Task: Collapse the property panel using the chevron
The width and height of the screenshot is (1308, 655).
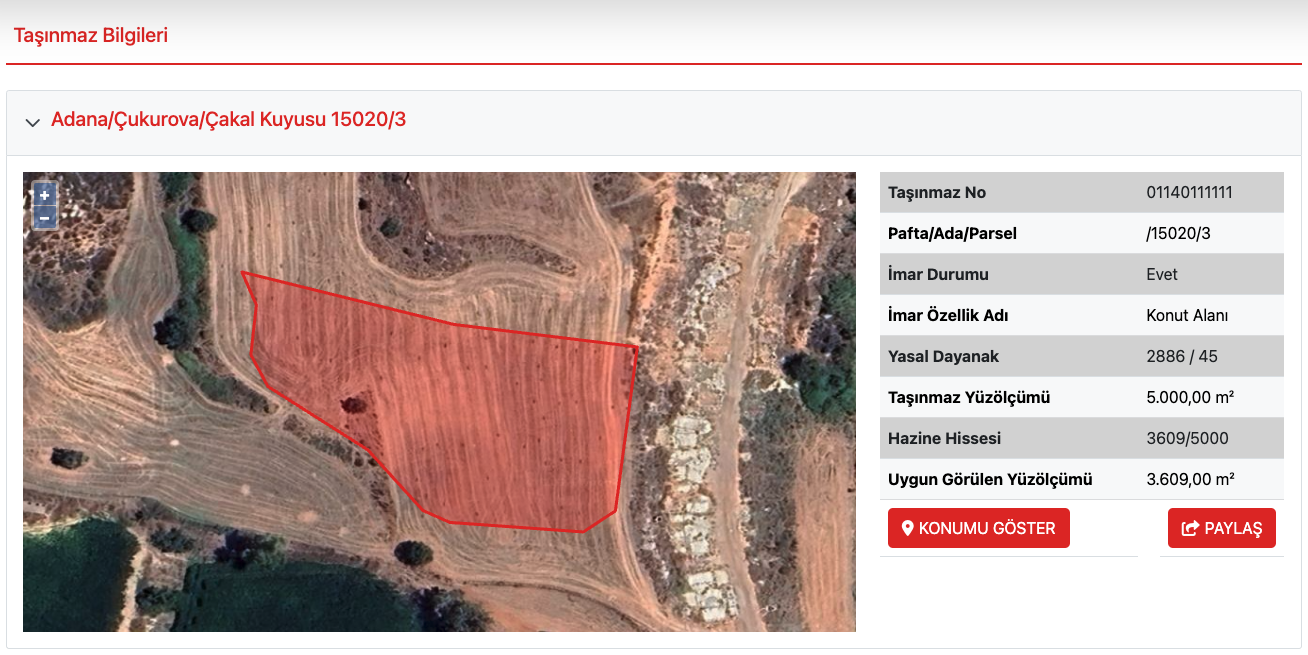Action: coord(32,122)
